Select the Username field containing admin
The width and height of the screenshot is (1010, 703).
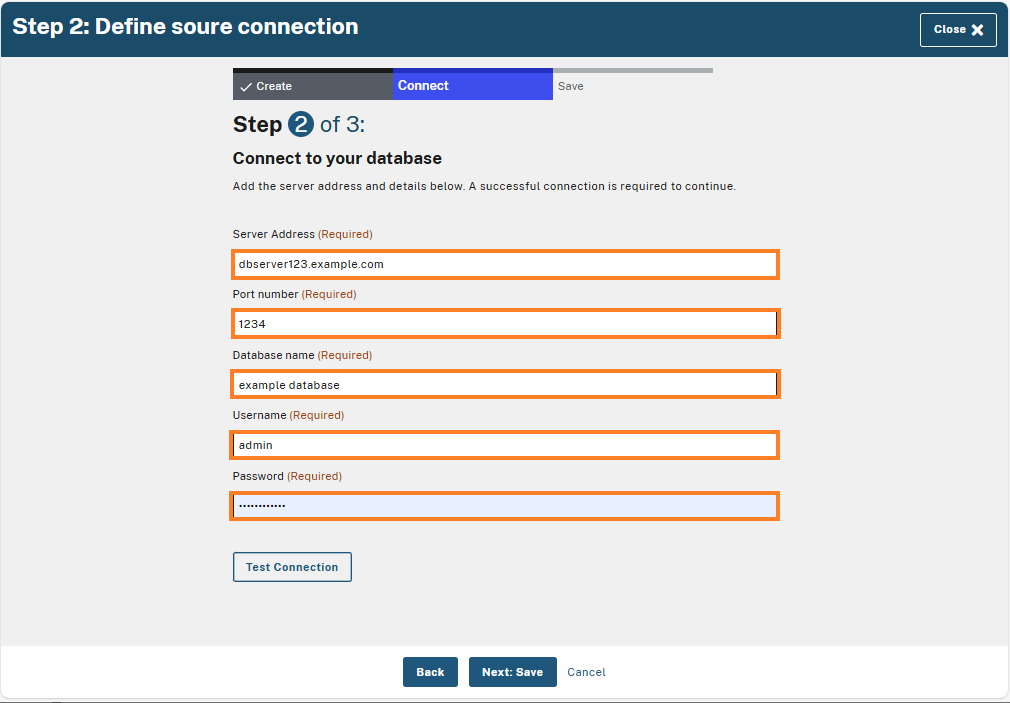505,444
